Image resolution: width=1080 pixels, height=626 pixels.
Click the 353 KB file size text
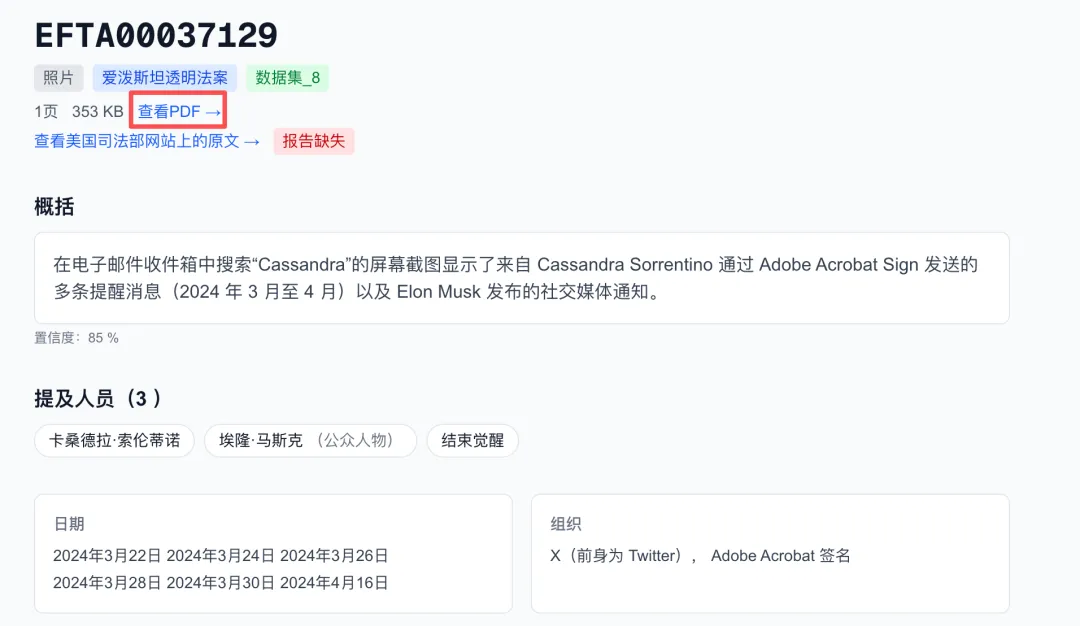97,111
